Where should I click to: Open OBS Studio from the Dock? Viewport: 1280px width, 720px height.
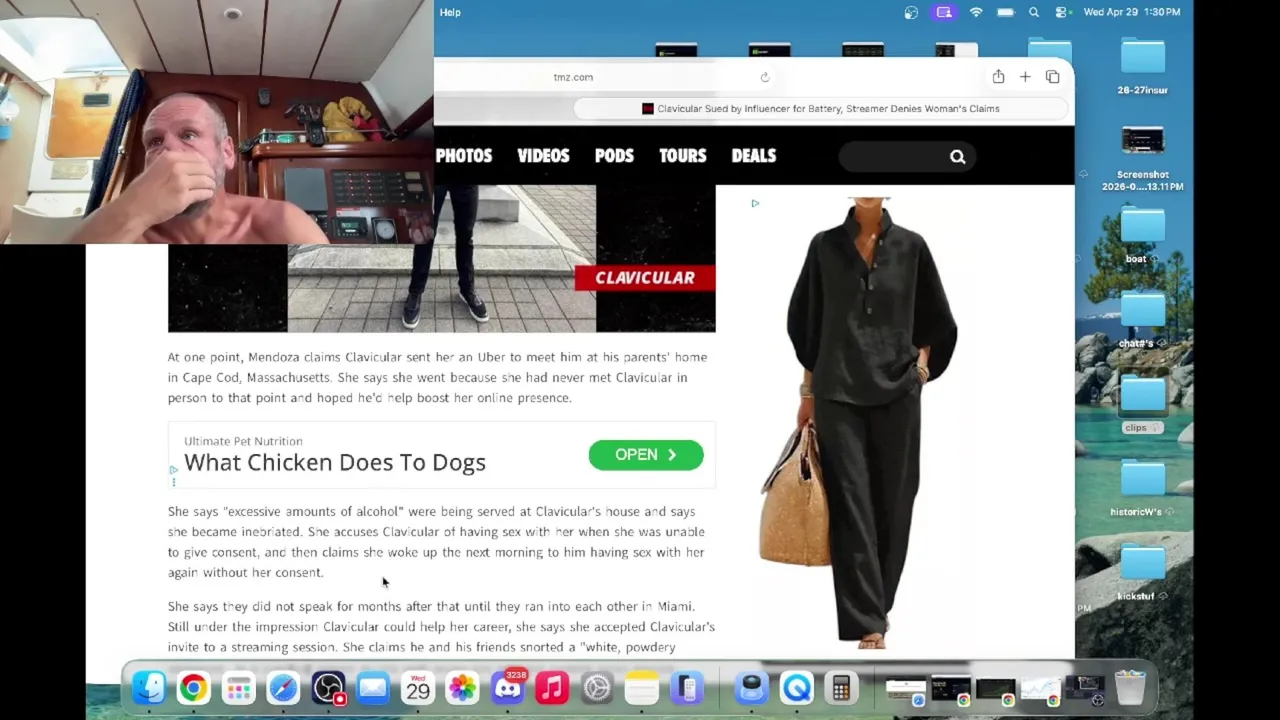[328, 688]
